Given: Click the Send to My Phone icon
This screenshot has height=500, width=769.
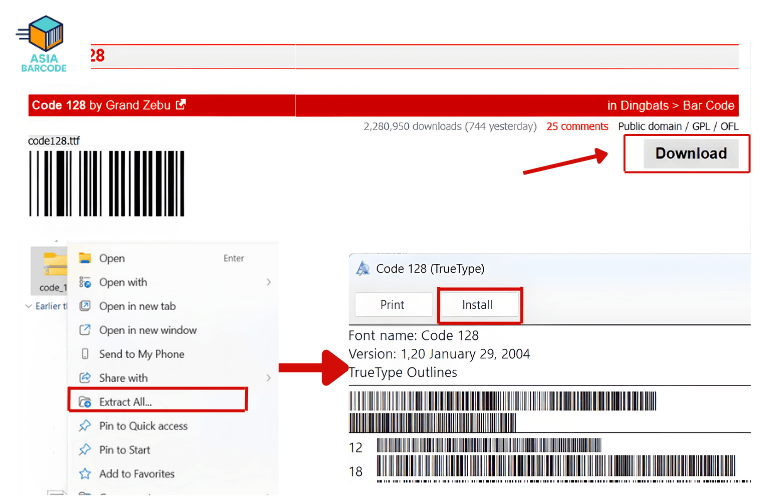Looking at the screenshot, I should pyautogui.click(x=85, y=354).
